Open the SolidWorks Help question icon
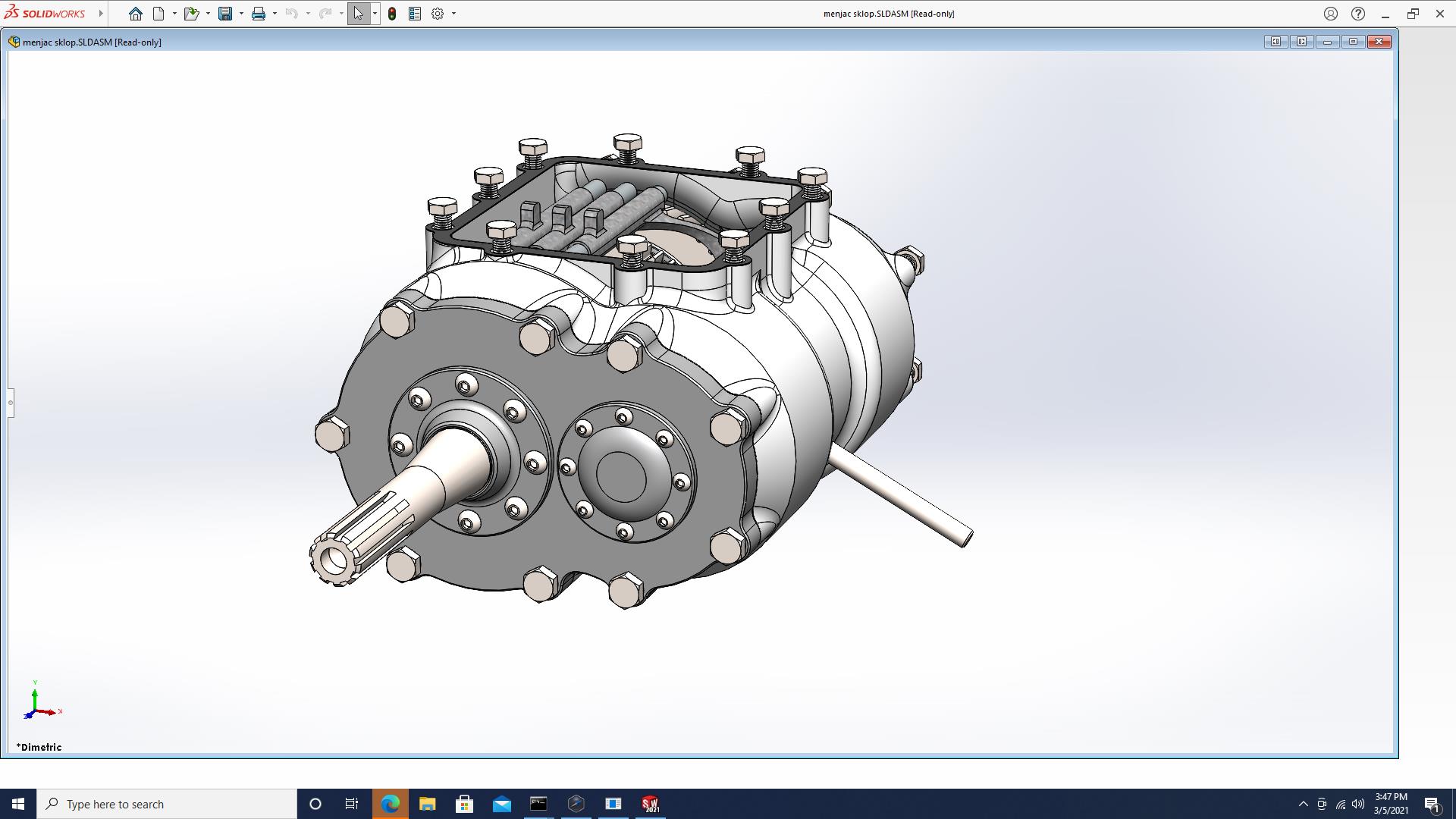This screenshot has height=819, width=1456. (x=1358, y=14)
